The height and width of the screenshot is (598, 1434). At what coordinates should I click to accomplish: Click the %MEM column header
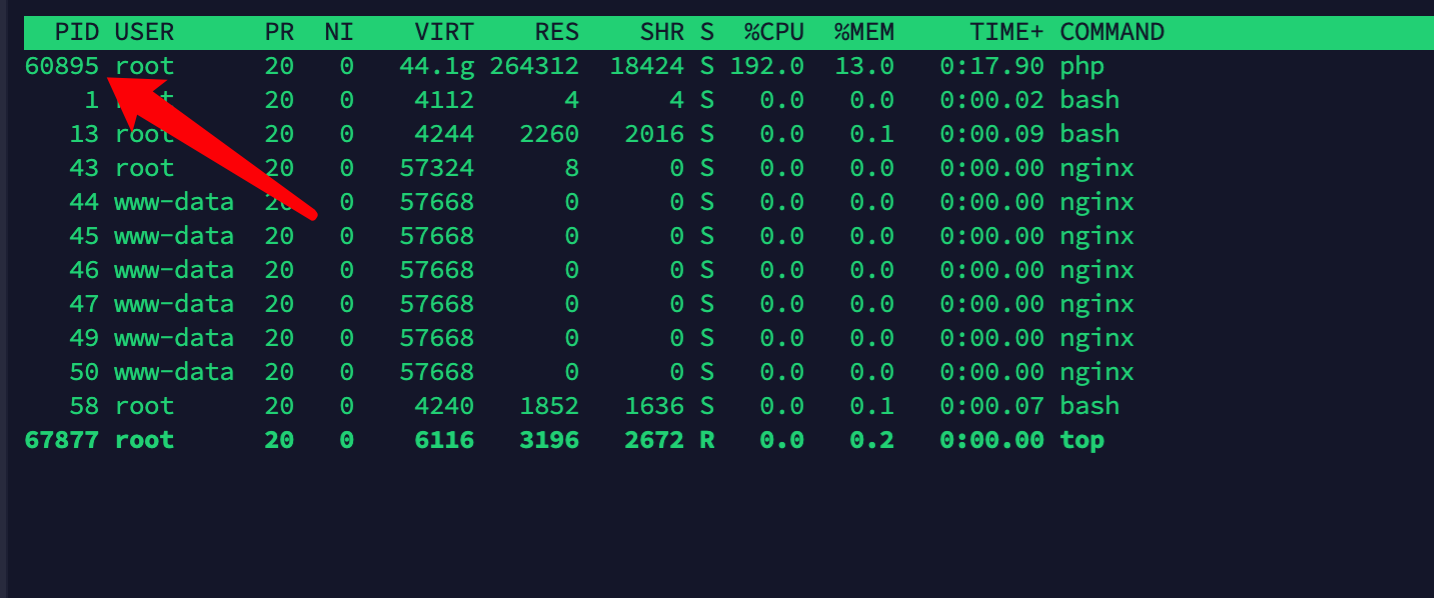click(x=864, y=32)
